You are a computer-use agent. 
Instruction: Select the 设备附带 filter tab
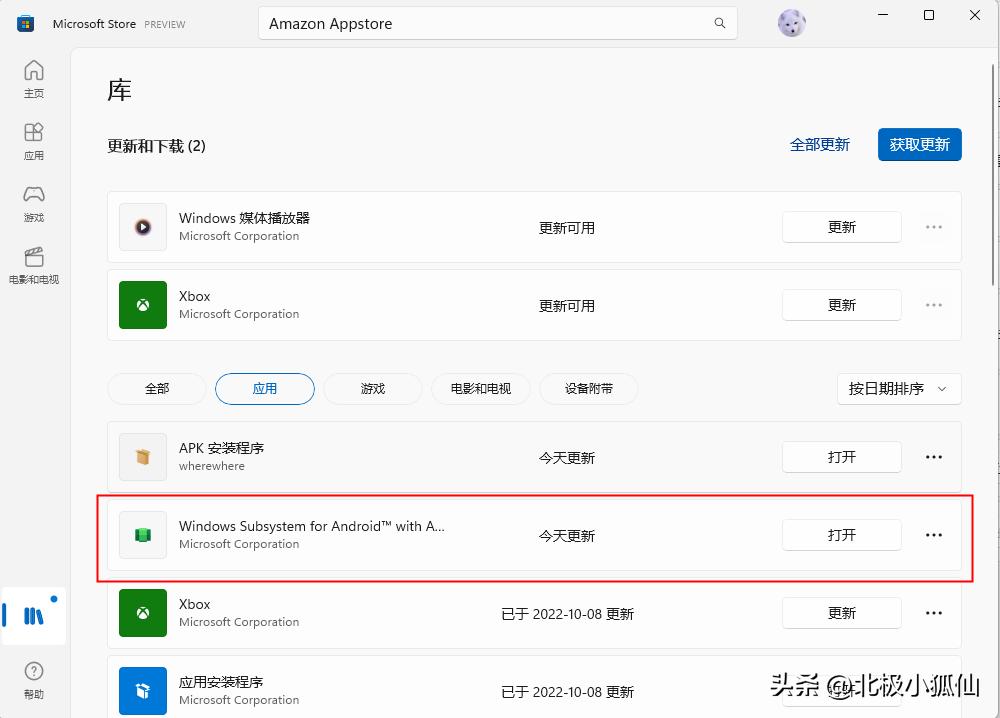tap(588, 389)
